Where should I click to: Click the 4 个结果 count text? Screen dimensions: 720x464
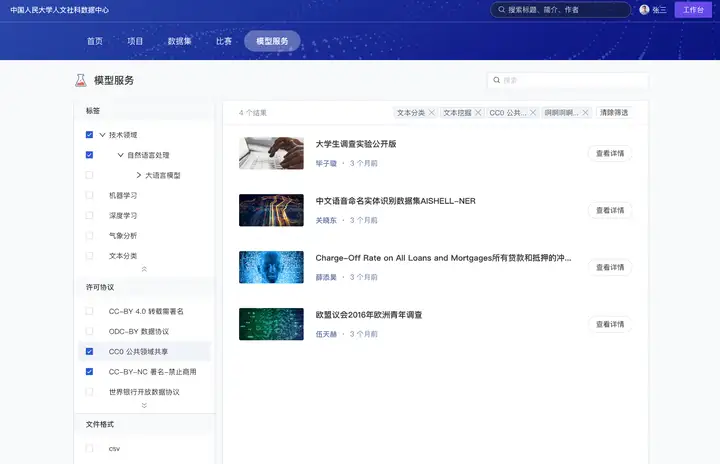253,113
